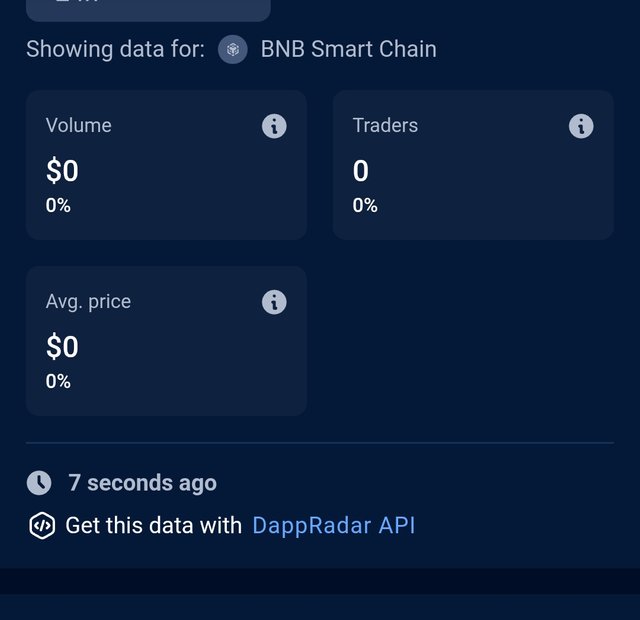Open the Traders info tooltip icon
640x620 pixels.
click(581, 126)
